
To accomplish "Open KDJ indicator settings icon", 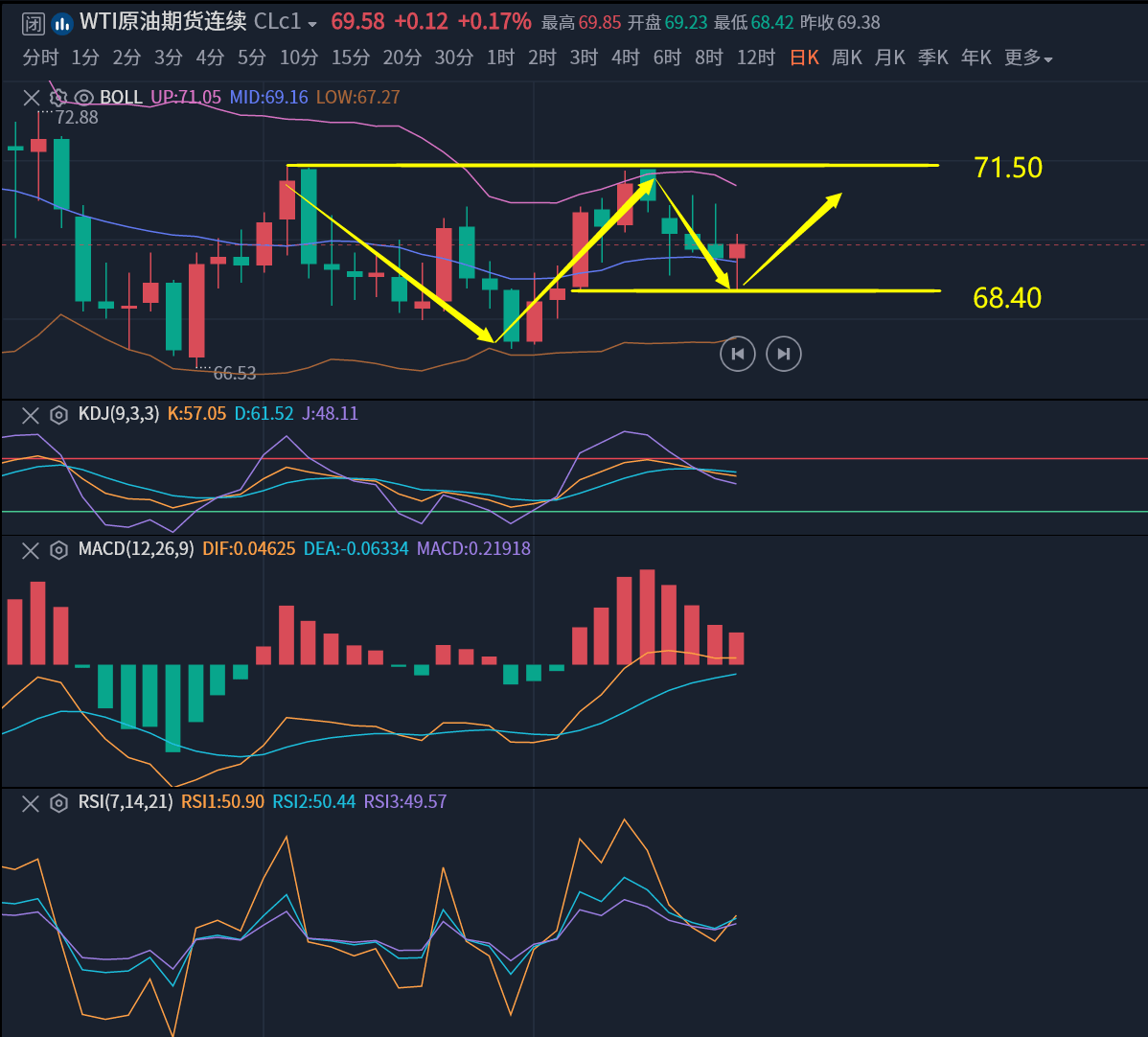I will click(57, 415).
